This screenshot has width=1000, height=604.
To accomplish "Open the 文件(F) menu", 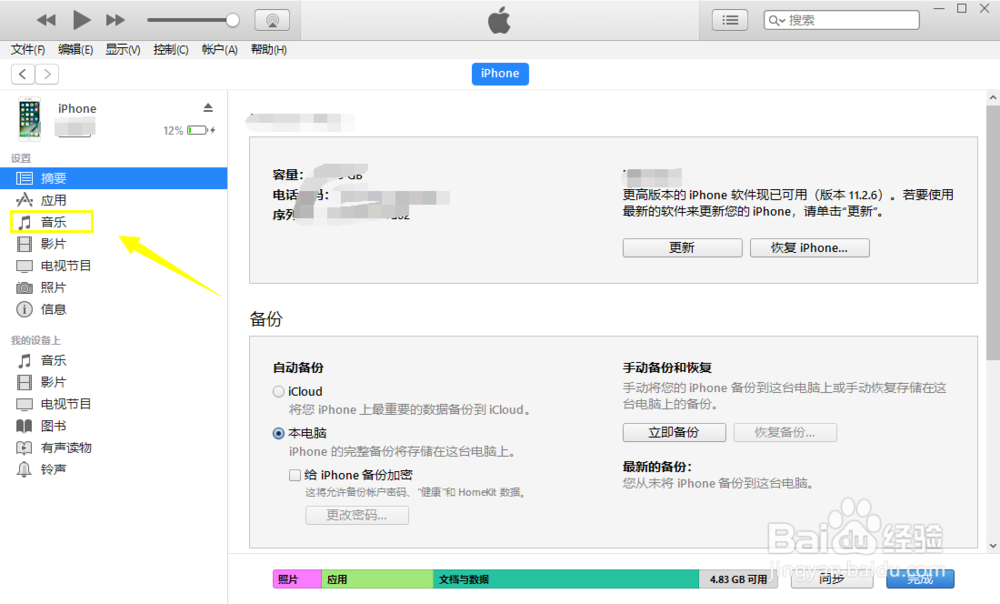I will [x=27, y=50].
